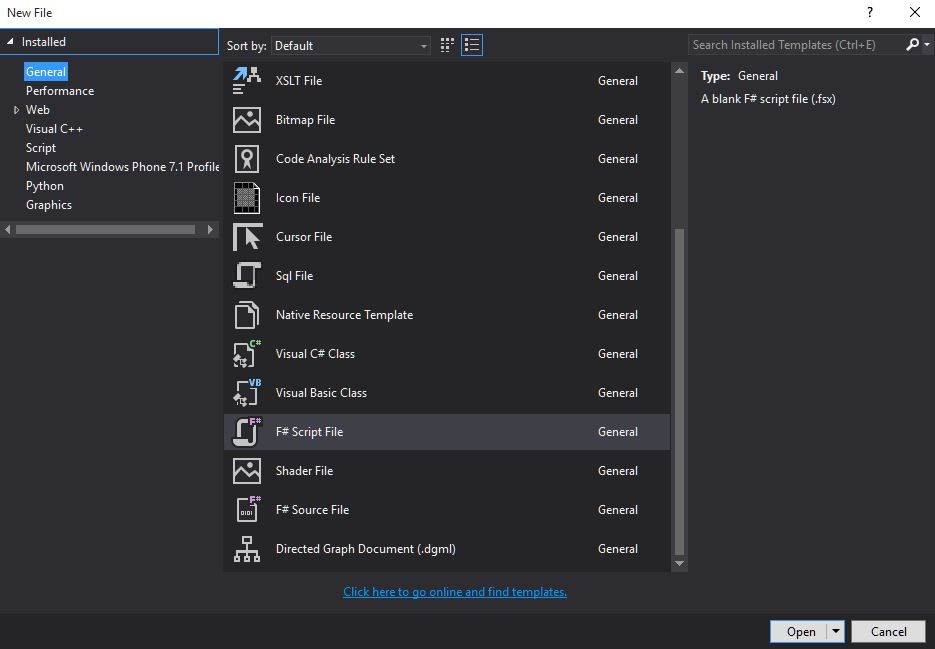Click the link to find templates online
The height and width of the screenshot is (649, 935).
455,592
